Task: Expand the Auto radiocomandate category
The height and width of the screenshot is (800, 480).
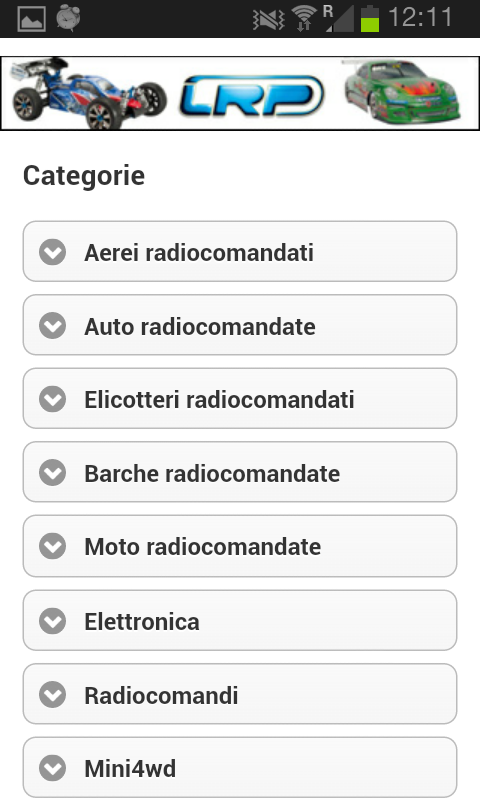Action: (240, 325)
